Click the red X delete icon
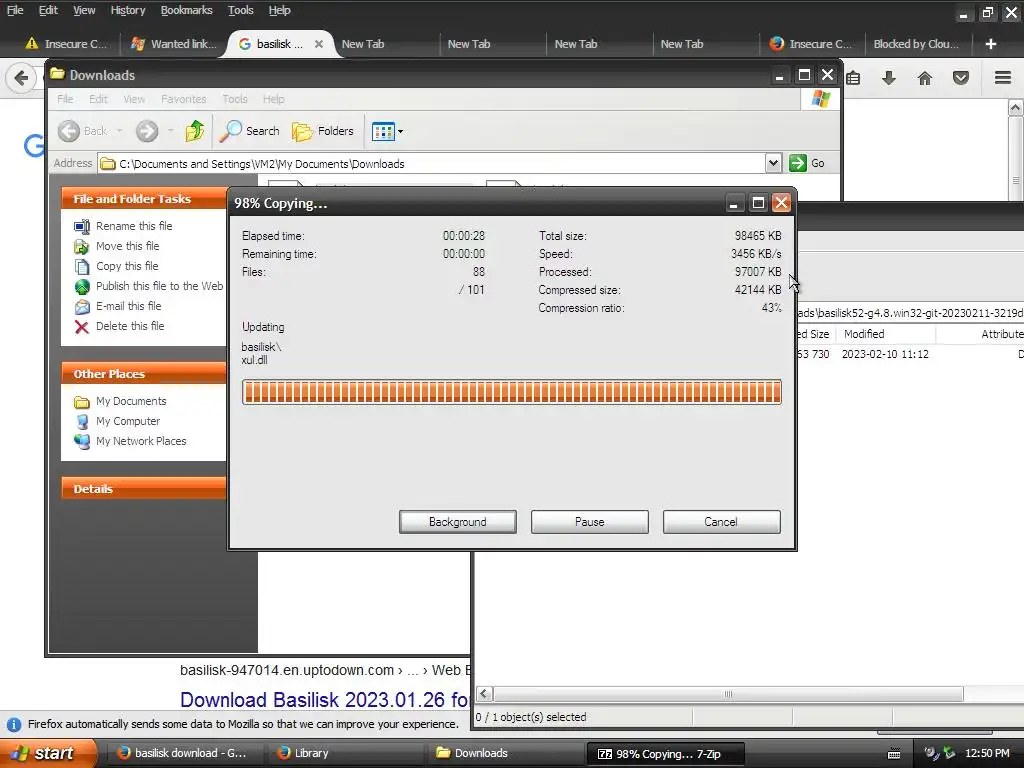The height and width of the screenshot is (768, 1024). pos(82,327)
